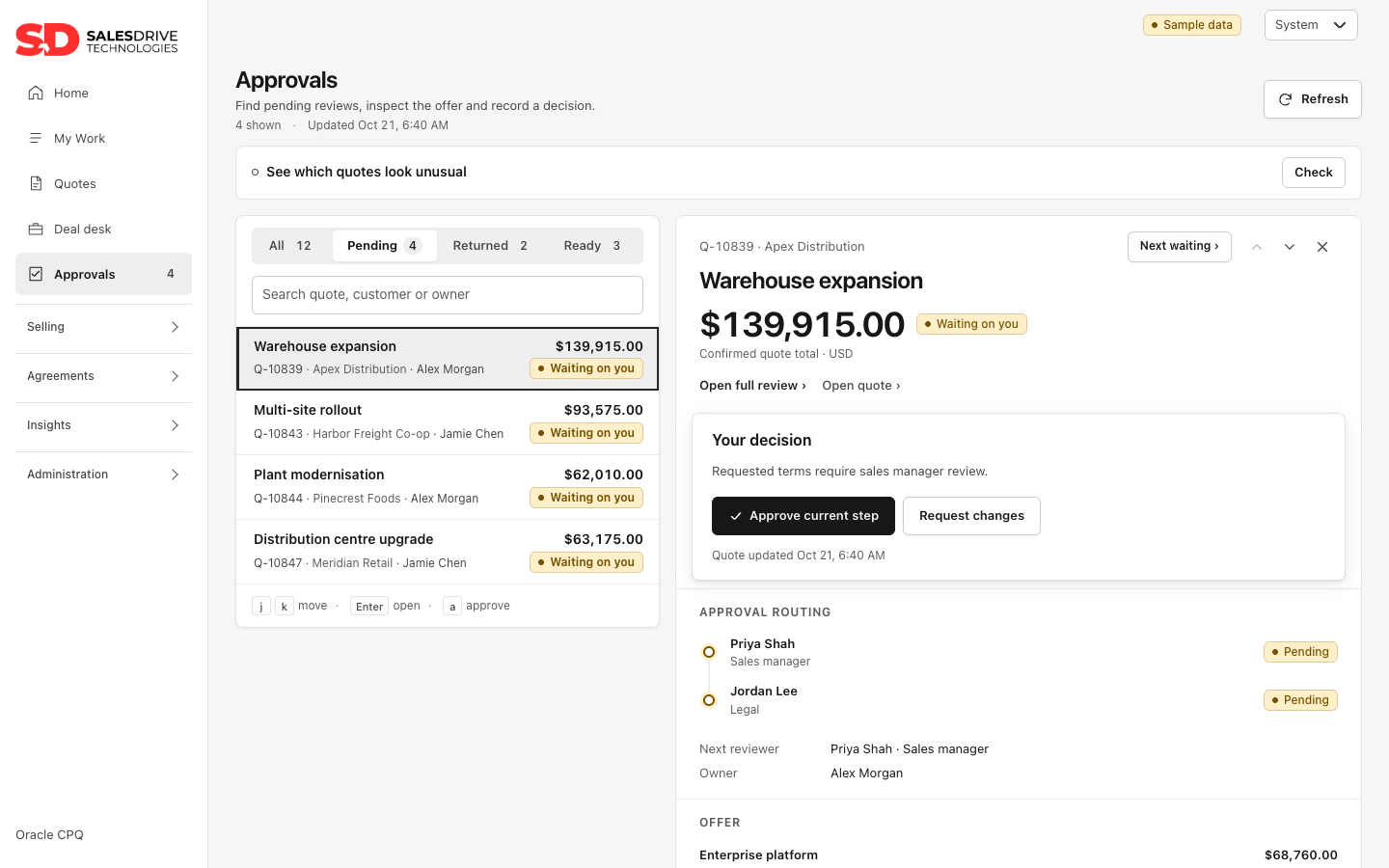Click Waiting on you badge for Distribution centre upgrade
1389x868 pixels.
tap(586, 562)
